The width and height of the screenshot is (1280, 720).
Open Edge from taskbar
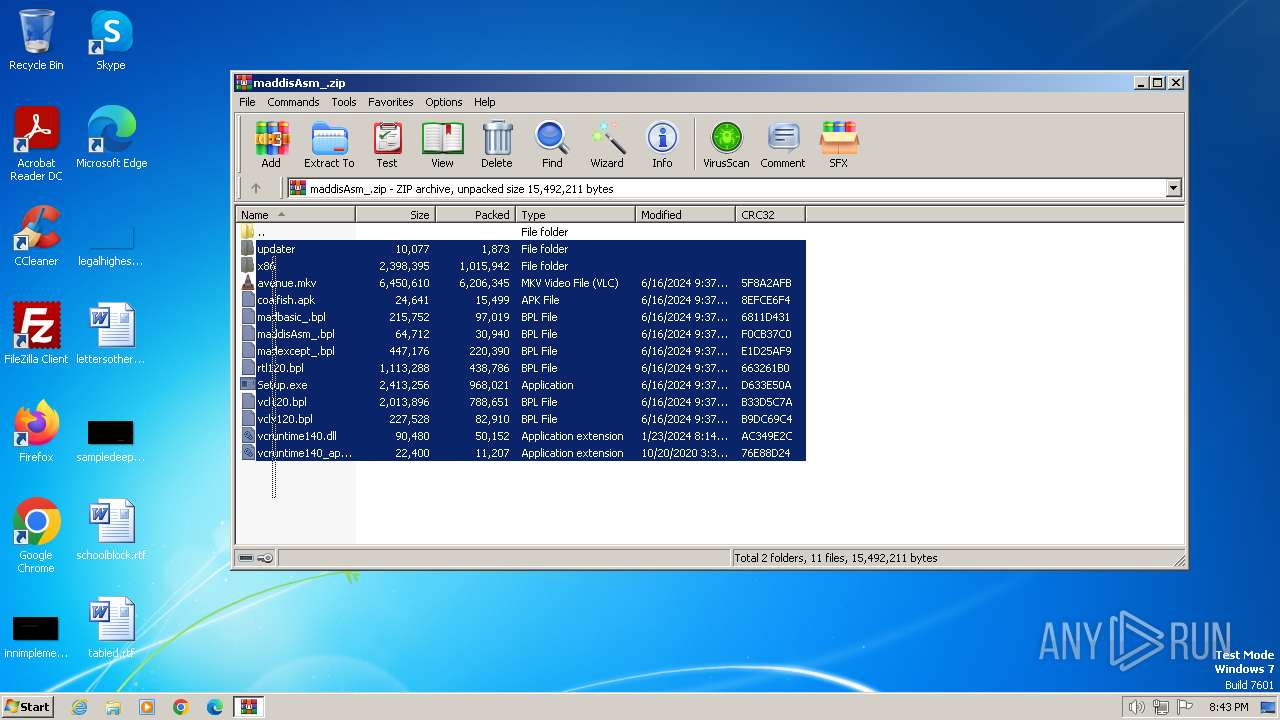[x=215, y=707]
